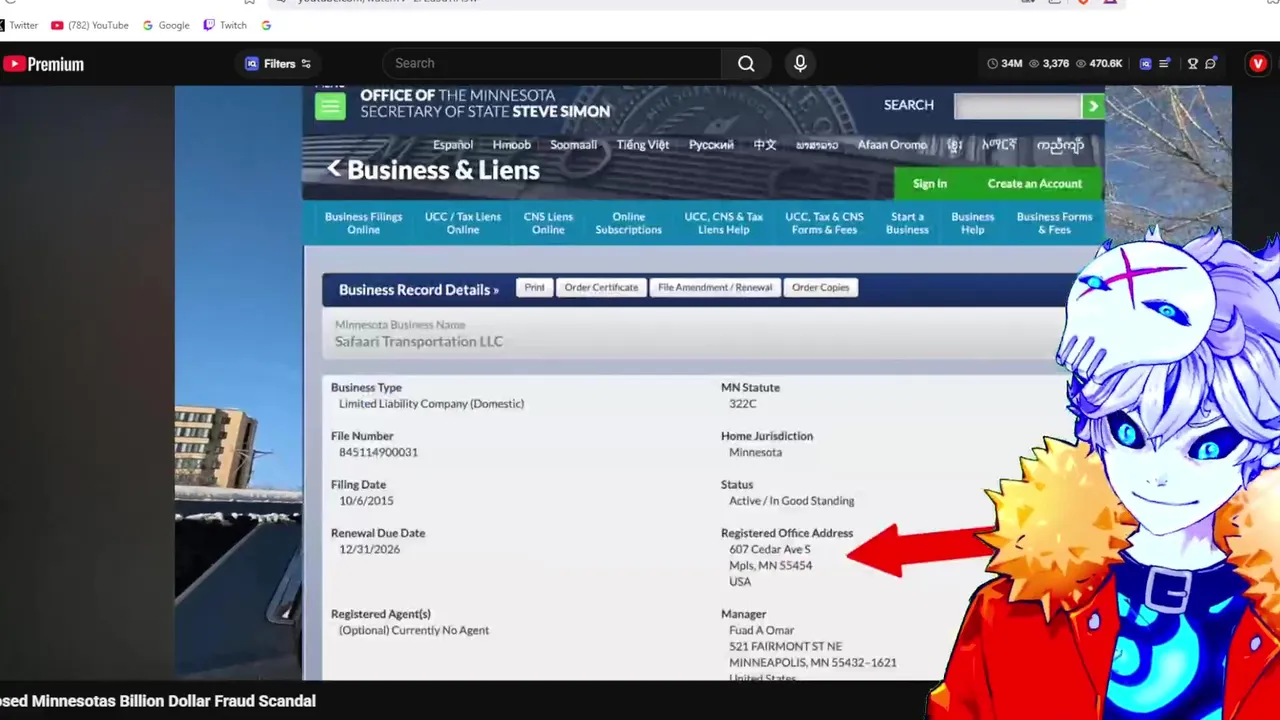The width and height of the screenshot is (1280, 720).
Task: Open the green hamburger menu on Minnesota site
Action: pos(330,106)
